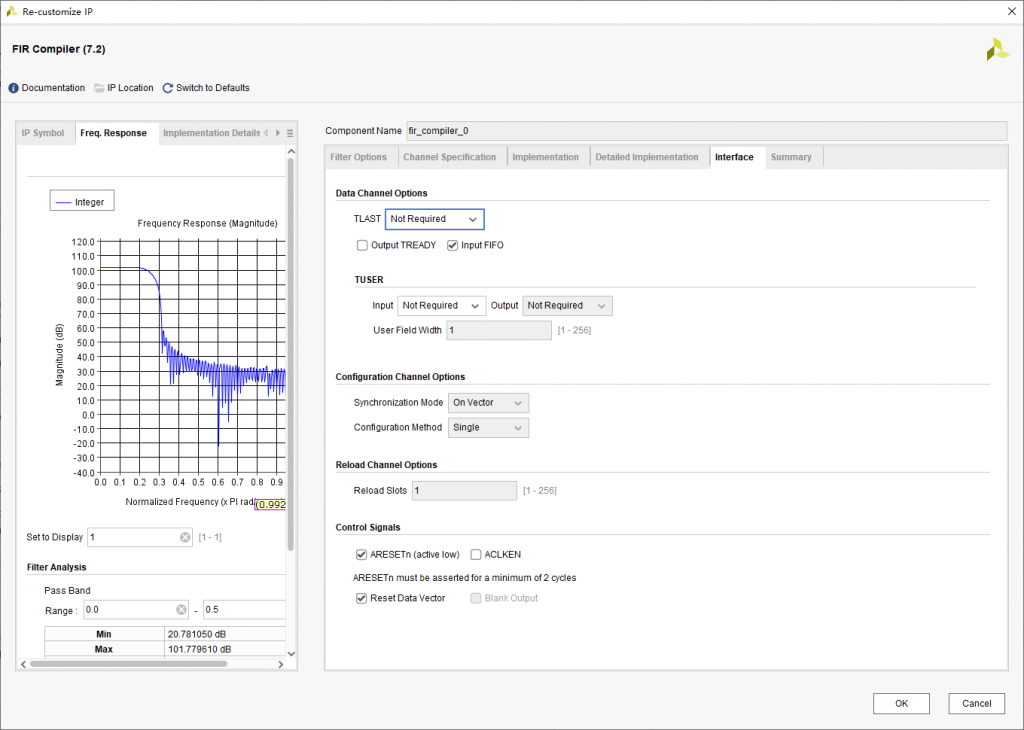The height and width of the screenshot is (730, 1024).
Task: Go to Implementation tab
Action: (545, 157)
